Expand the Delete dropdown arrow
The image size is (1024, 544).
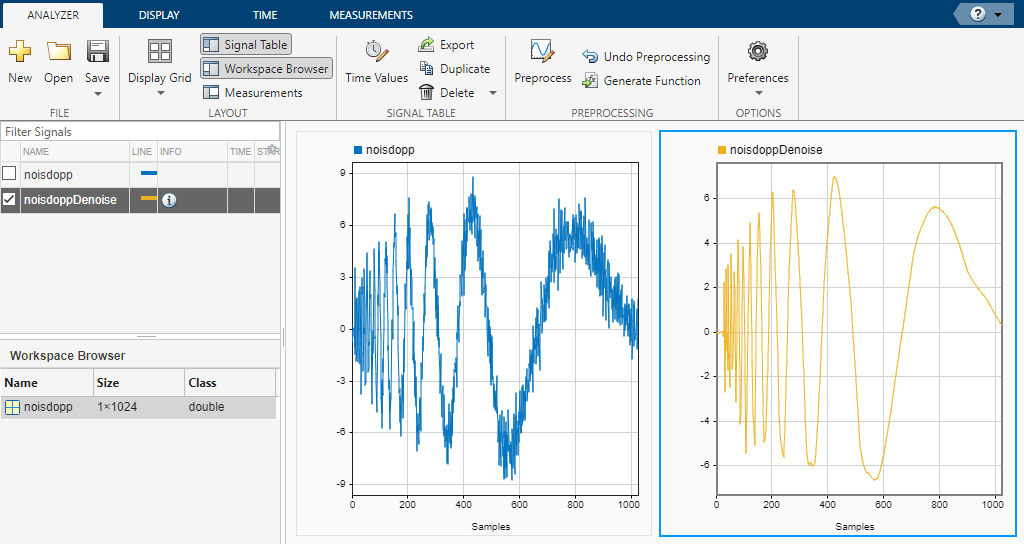[493, 93]
